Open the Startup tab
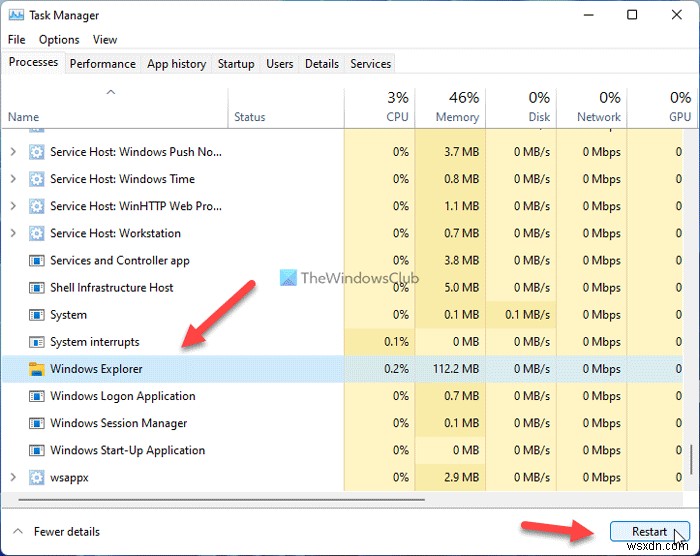This screenshot has height=556, width=700. (x=236, y=64)
